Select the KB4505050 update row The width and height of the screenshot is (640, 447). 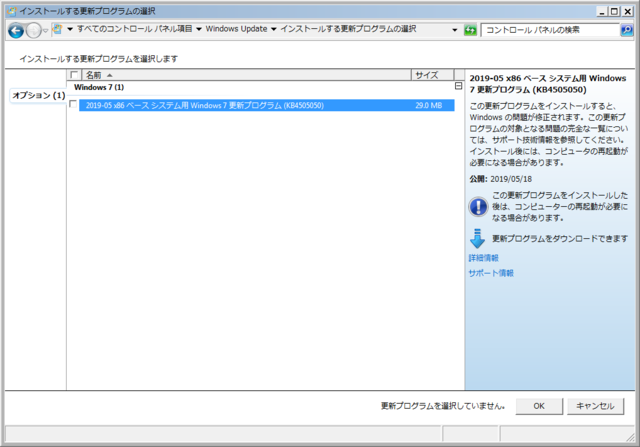click(267, 105)
